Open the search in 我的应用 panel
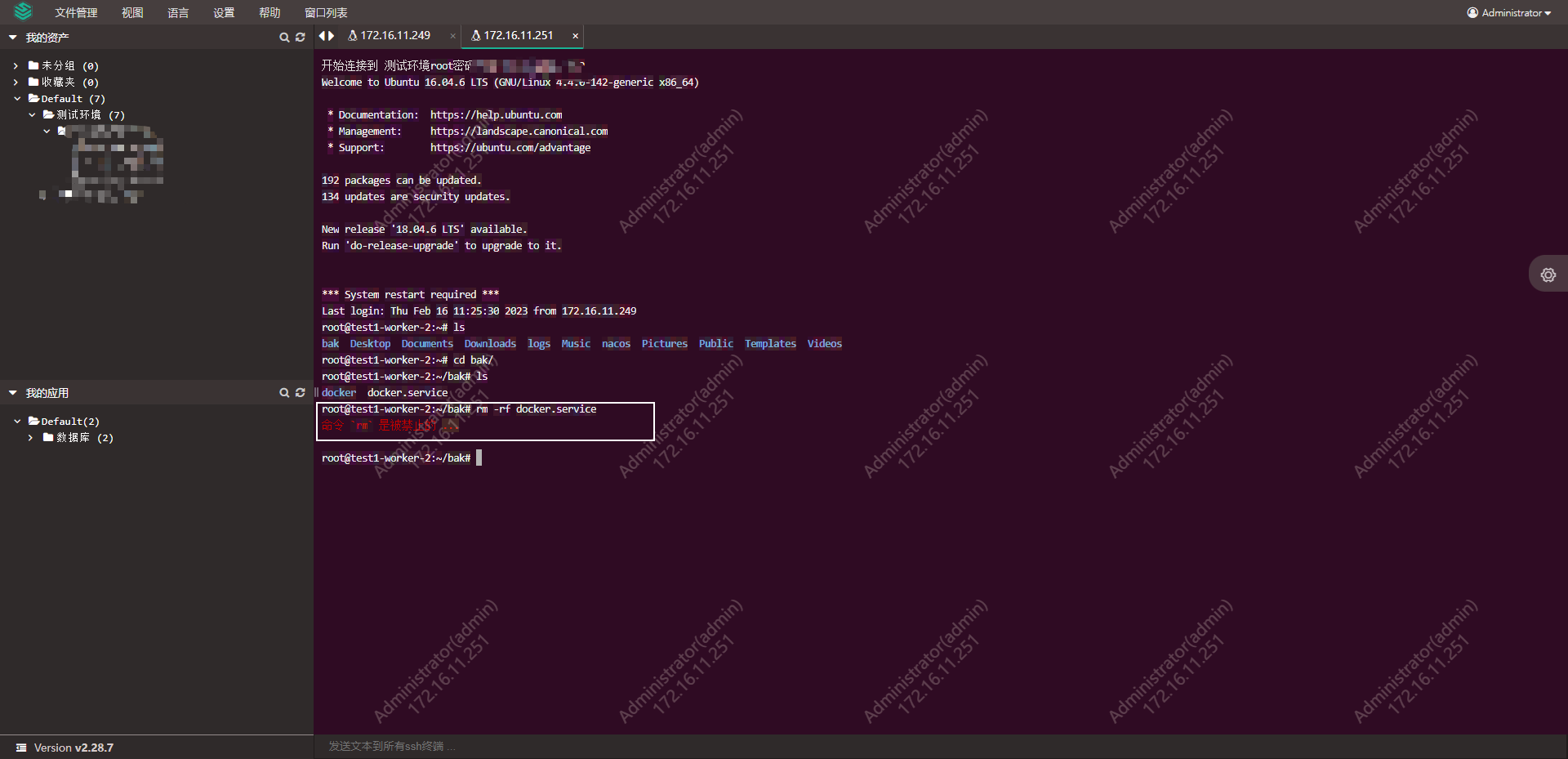Viewport: 1568px width, 759px height. point(283,392)
